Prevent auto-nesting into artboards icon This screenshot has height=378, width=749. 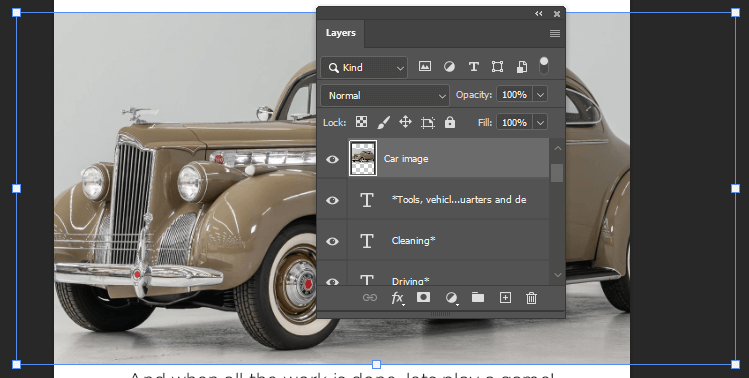pos(428,123)
